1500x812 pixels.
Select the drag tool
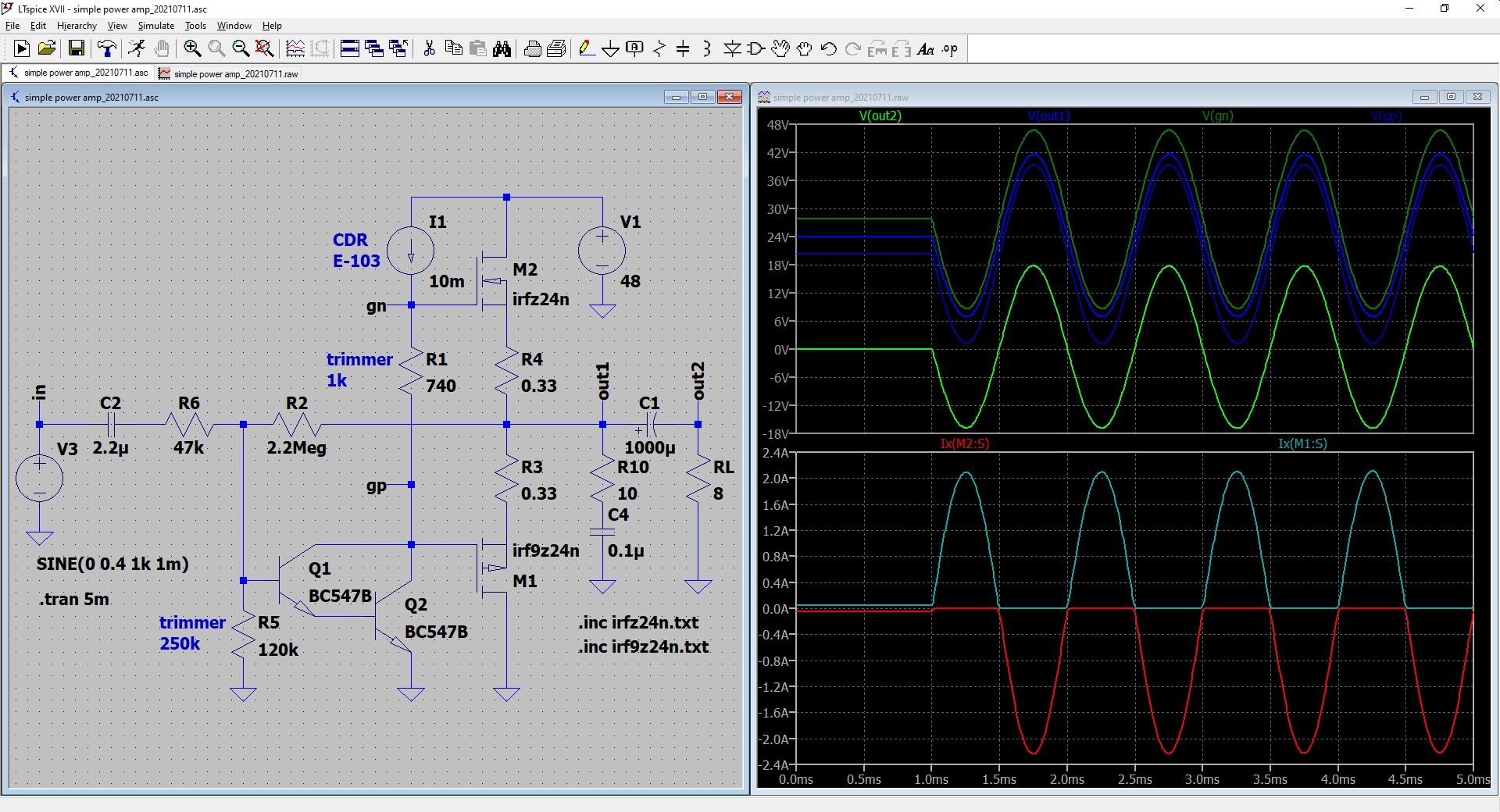coord(805,49)
